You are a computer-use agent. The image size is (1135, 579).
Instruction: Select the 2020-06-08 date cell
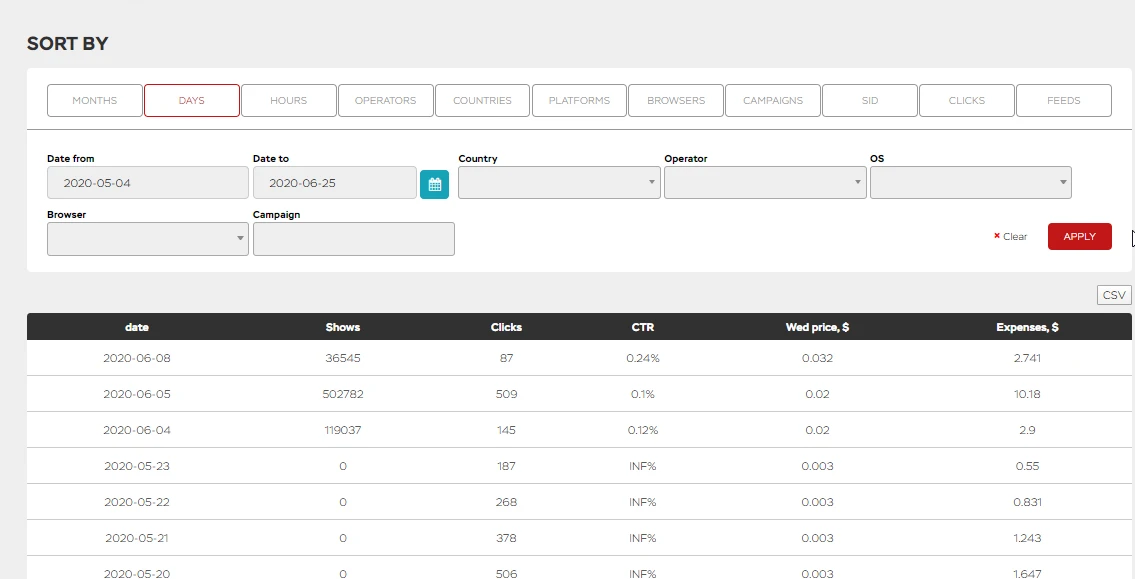click(137, 358)
